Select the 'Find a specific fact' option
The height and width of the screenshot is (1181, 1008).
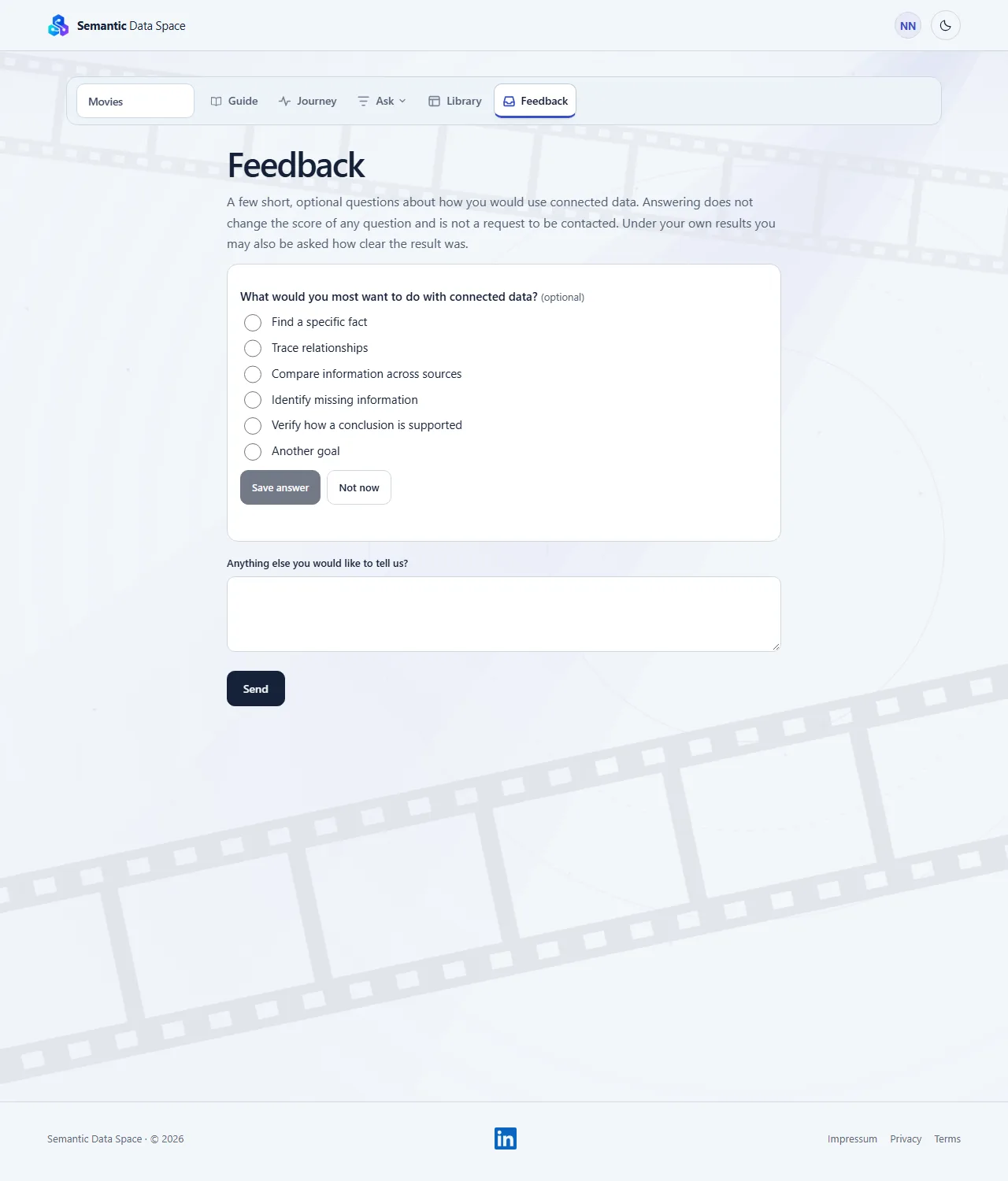[x=253, y=323]
